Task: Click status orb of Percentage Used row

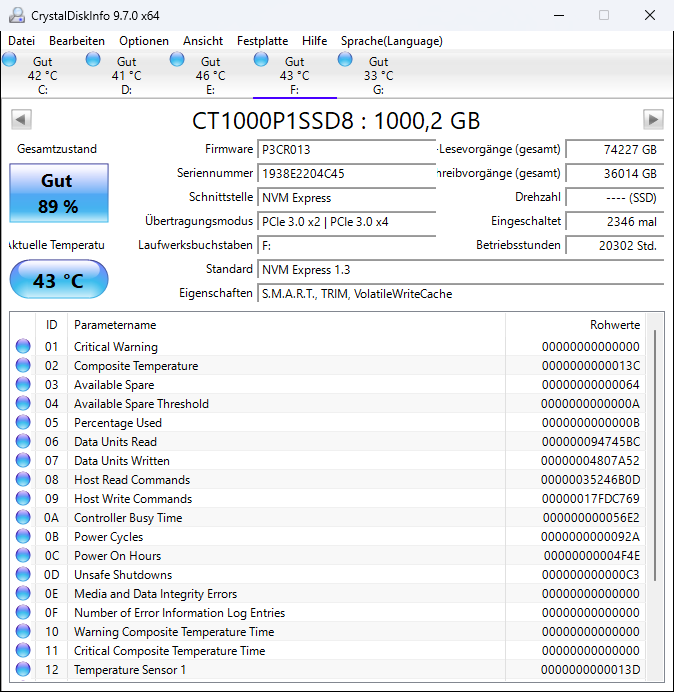Action: [x=23, y=422]
